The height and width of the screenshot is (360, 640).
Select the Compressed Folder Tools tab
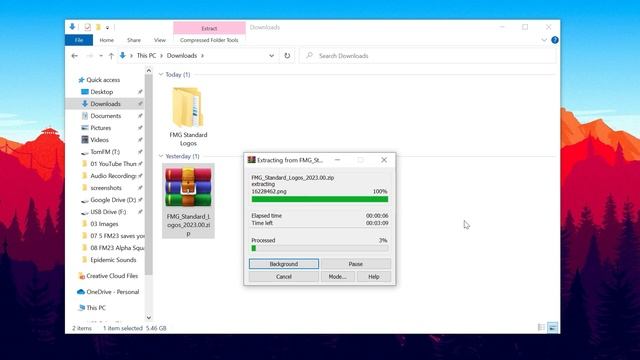click(209, 40)
